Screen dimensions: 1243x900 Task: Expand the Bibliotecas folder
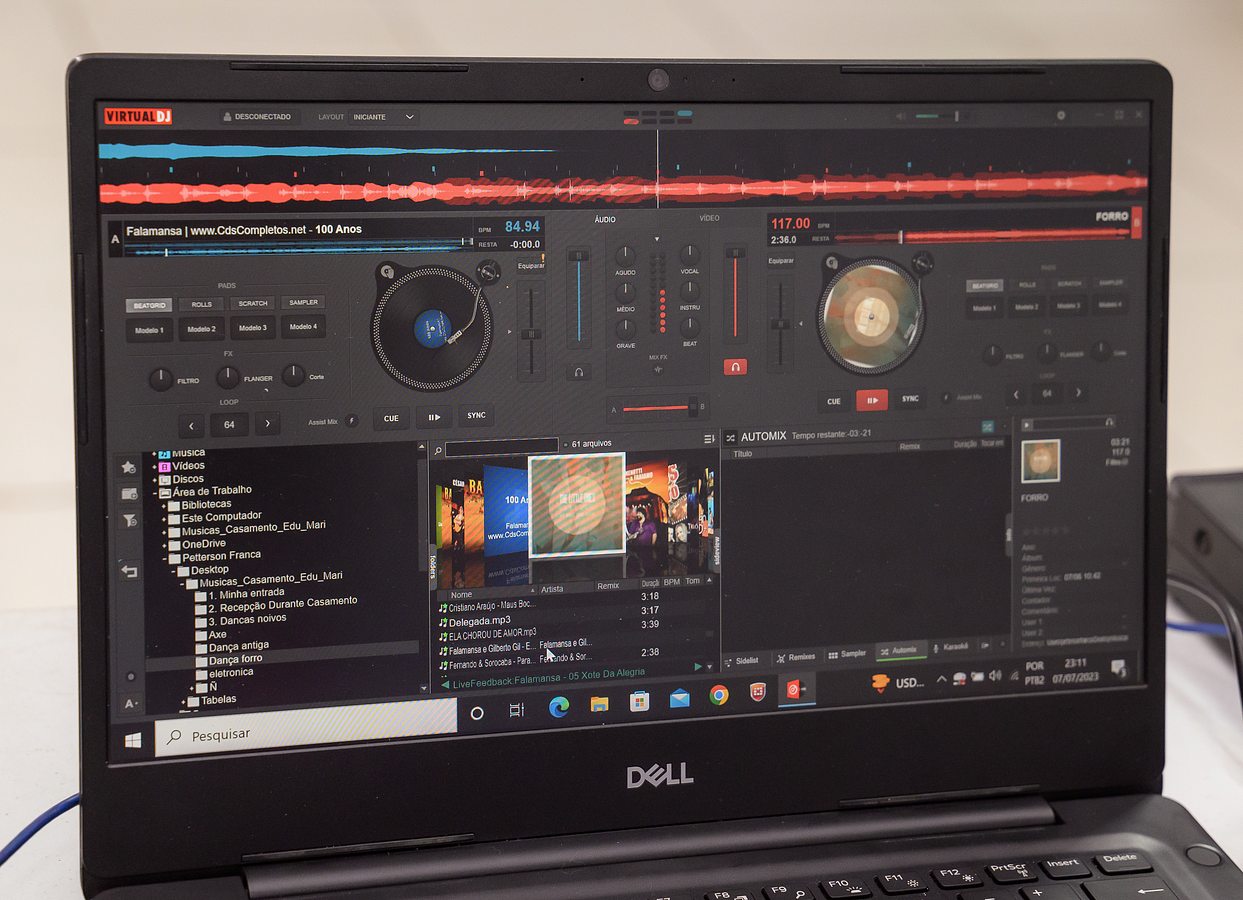coord(163,505)
